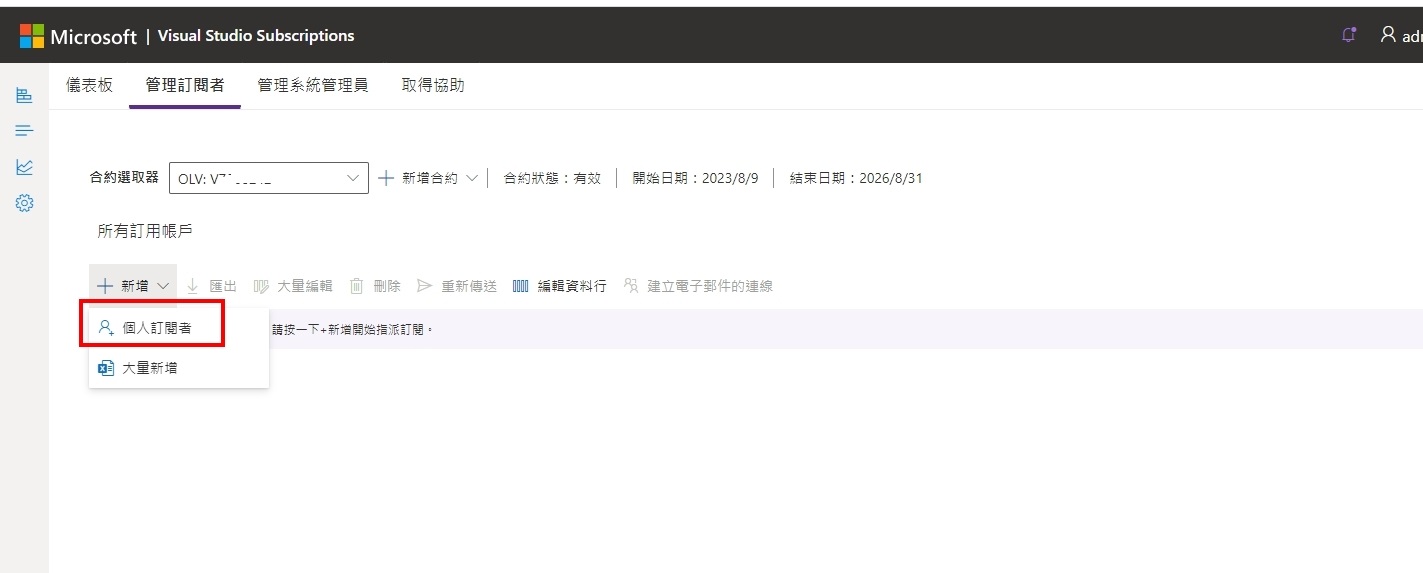Click the 編輯資料行 columns icon
The width and height of the screenshot is (1423, 573).
pyautogui.click(x=520, y=286)
